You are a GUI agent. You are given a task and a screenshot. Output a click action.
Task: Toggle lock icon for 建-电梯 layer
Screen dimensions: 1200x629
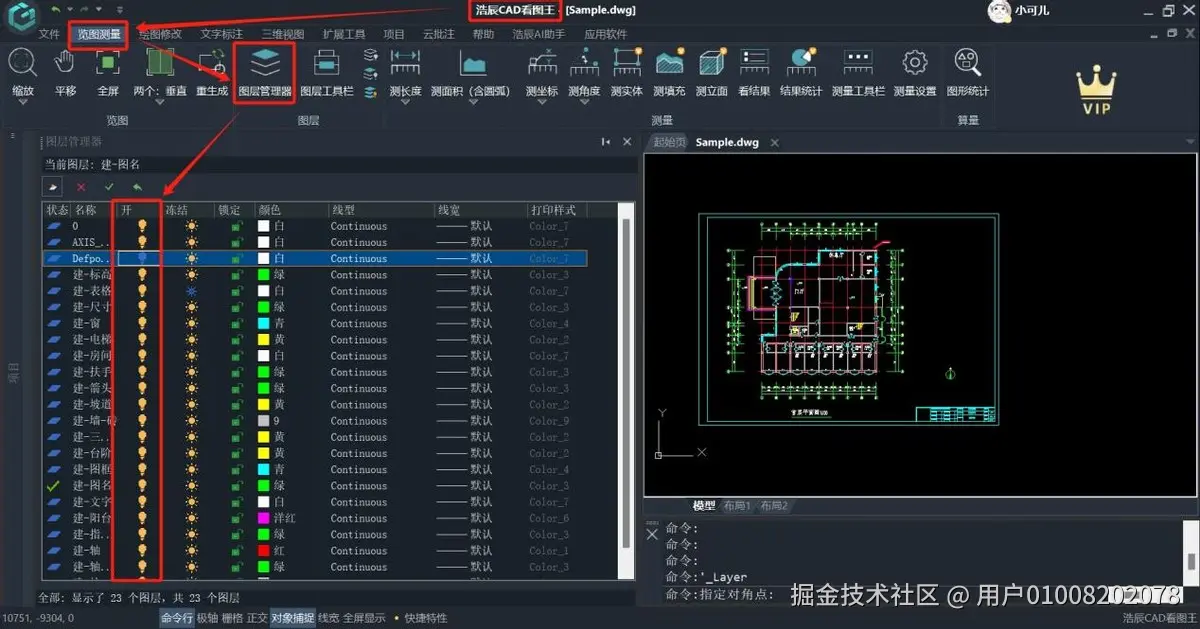[x=237, y=340]
